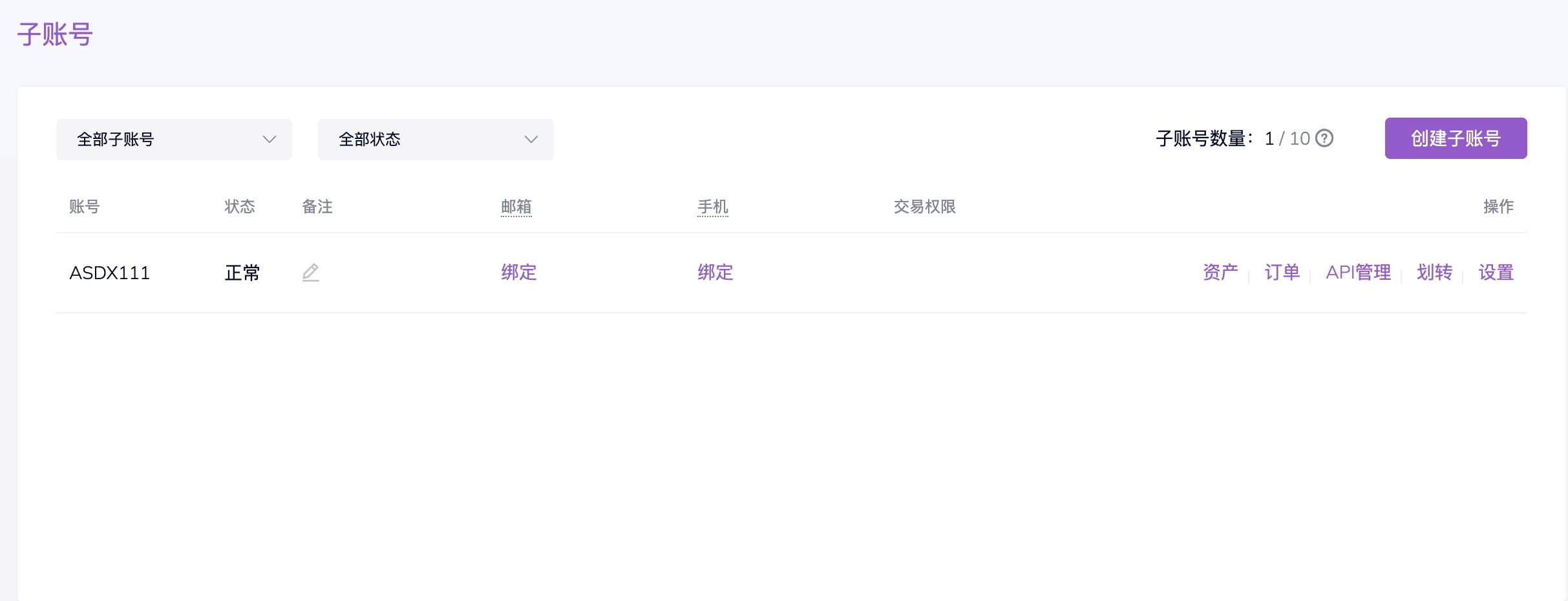This screenshot has width=1568, height=601.
Task: Click 绑定 link under the 手机 column
Action: point(715,273)
